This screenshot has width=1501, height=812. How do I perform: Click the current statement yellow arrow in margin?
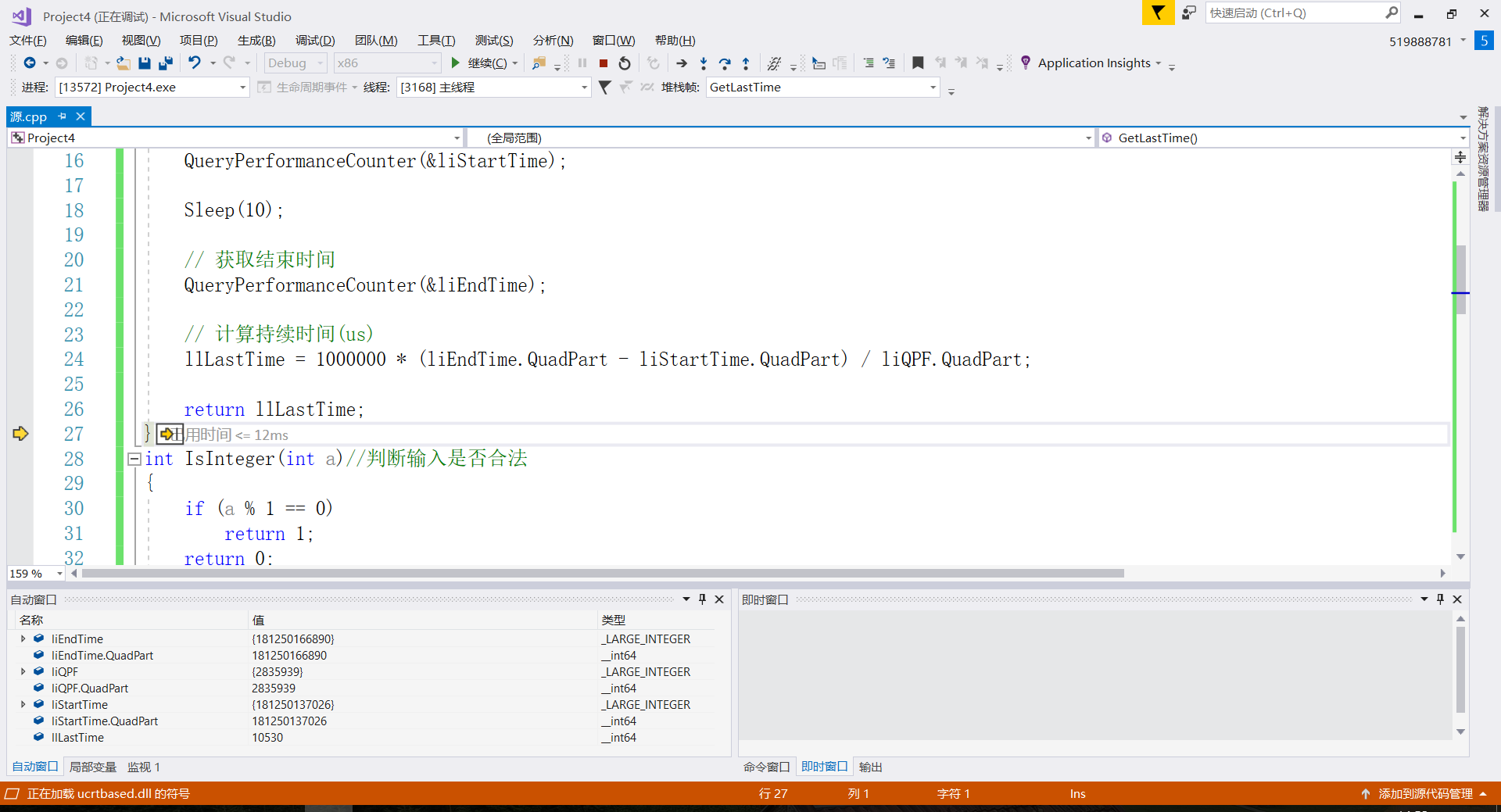(x=20, y=434)
